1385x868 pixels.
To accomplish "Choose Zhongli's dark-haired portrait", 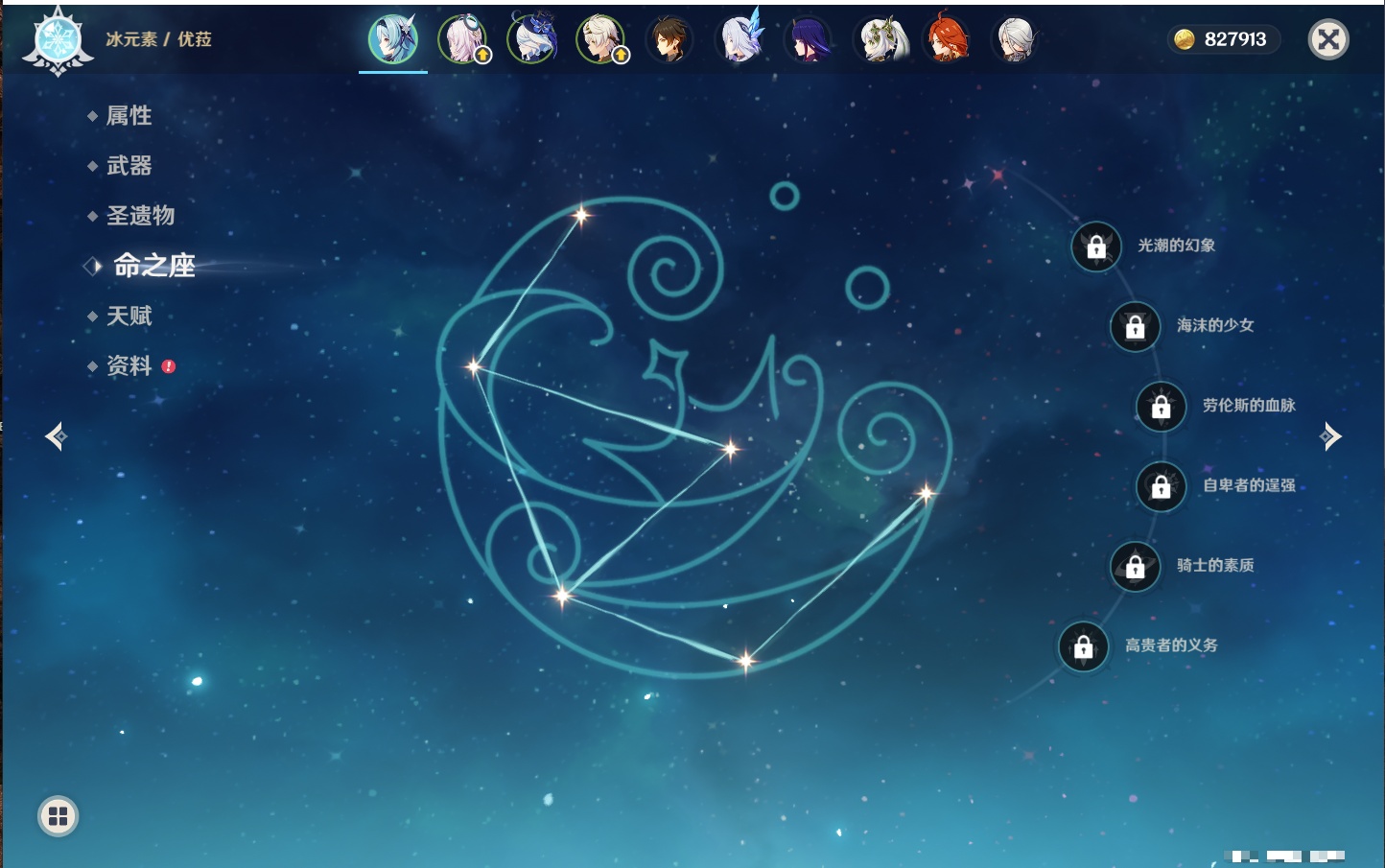I will (669, 39).
